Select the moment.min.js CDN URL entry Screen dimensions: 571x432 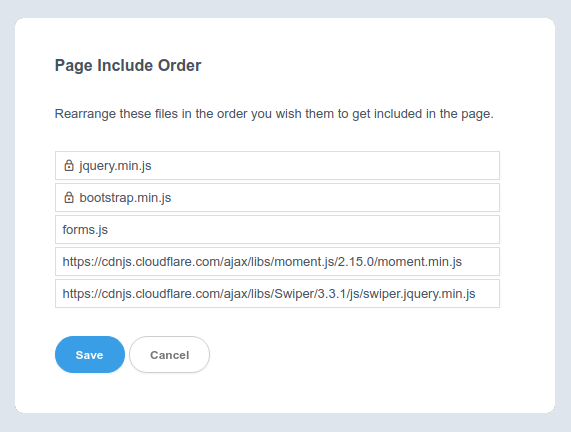click(x=277, y=262)
